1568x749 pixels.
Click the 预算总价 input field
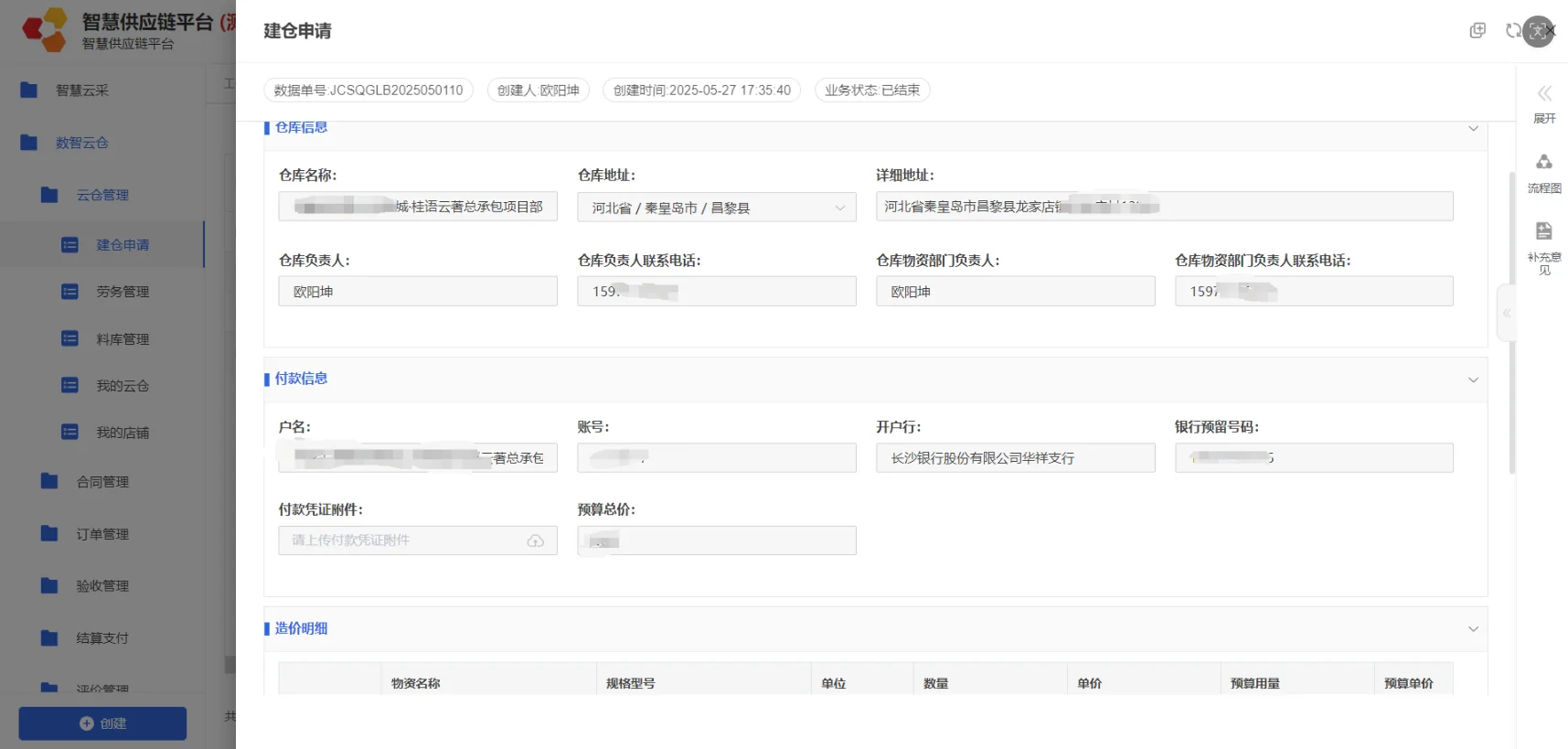[717, 540]
